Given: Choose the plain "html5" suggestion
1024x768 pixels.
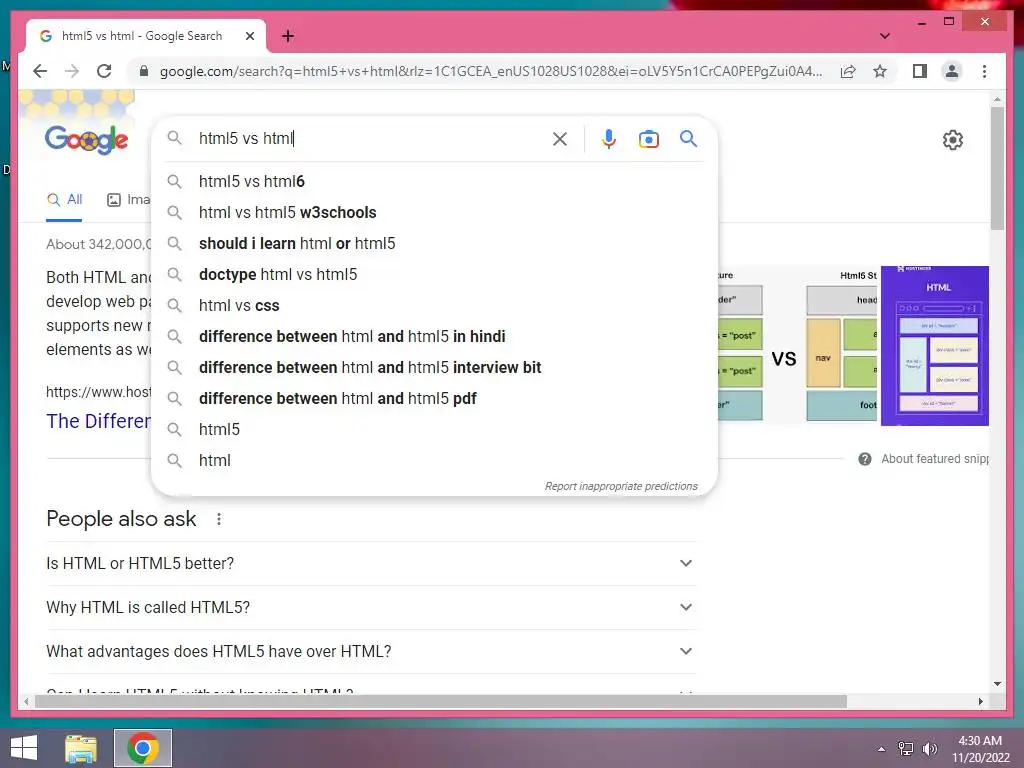Looking at the screenshot, I should (x=434, y=430).
